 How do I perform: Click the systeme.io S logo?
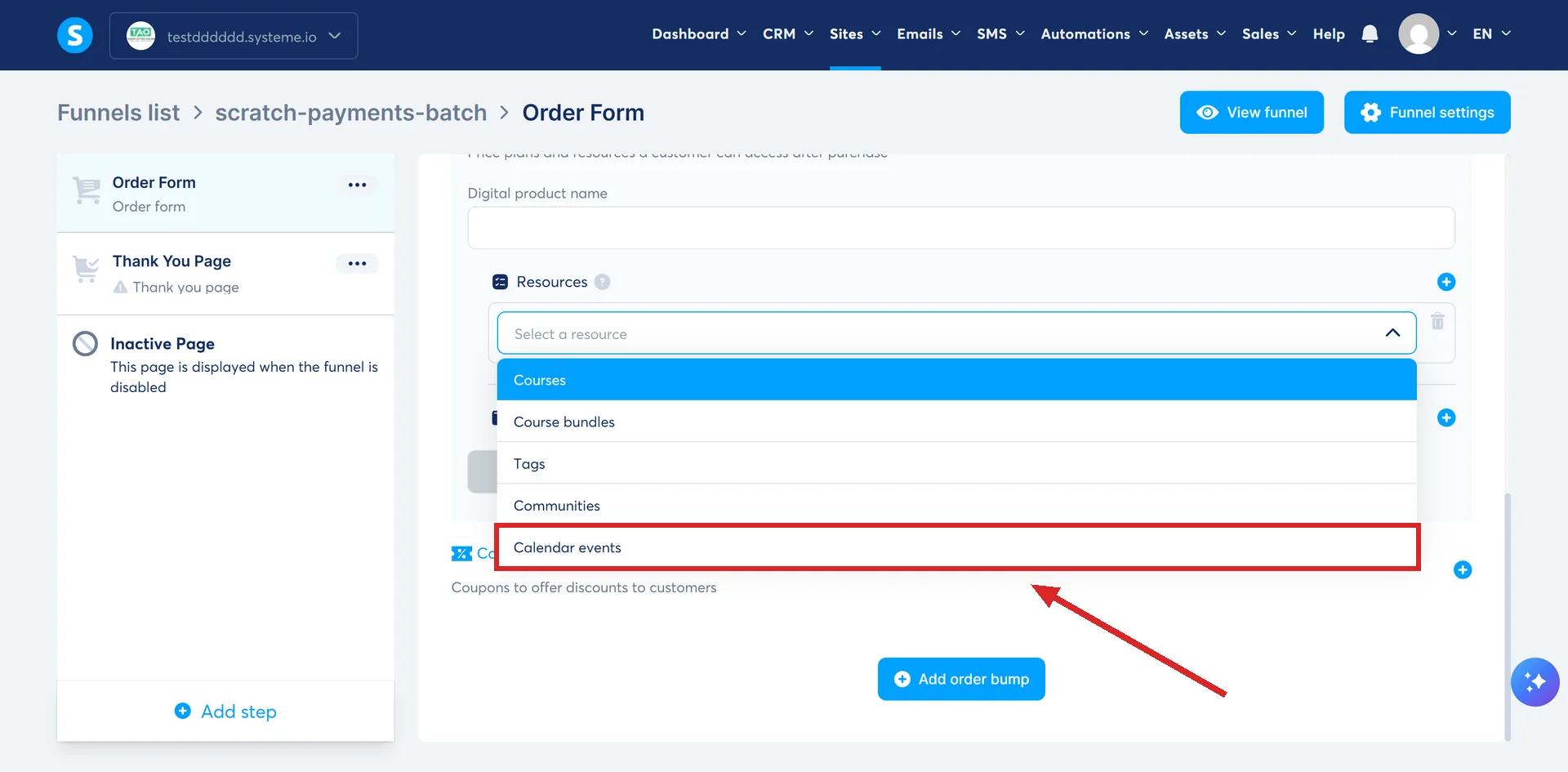[75, 35]
